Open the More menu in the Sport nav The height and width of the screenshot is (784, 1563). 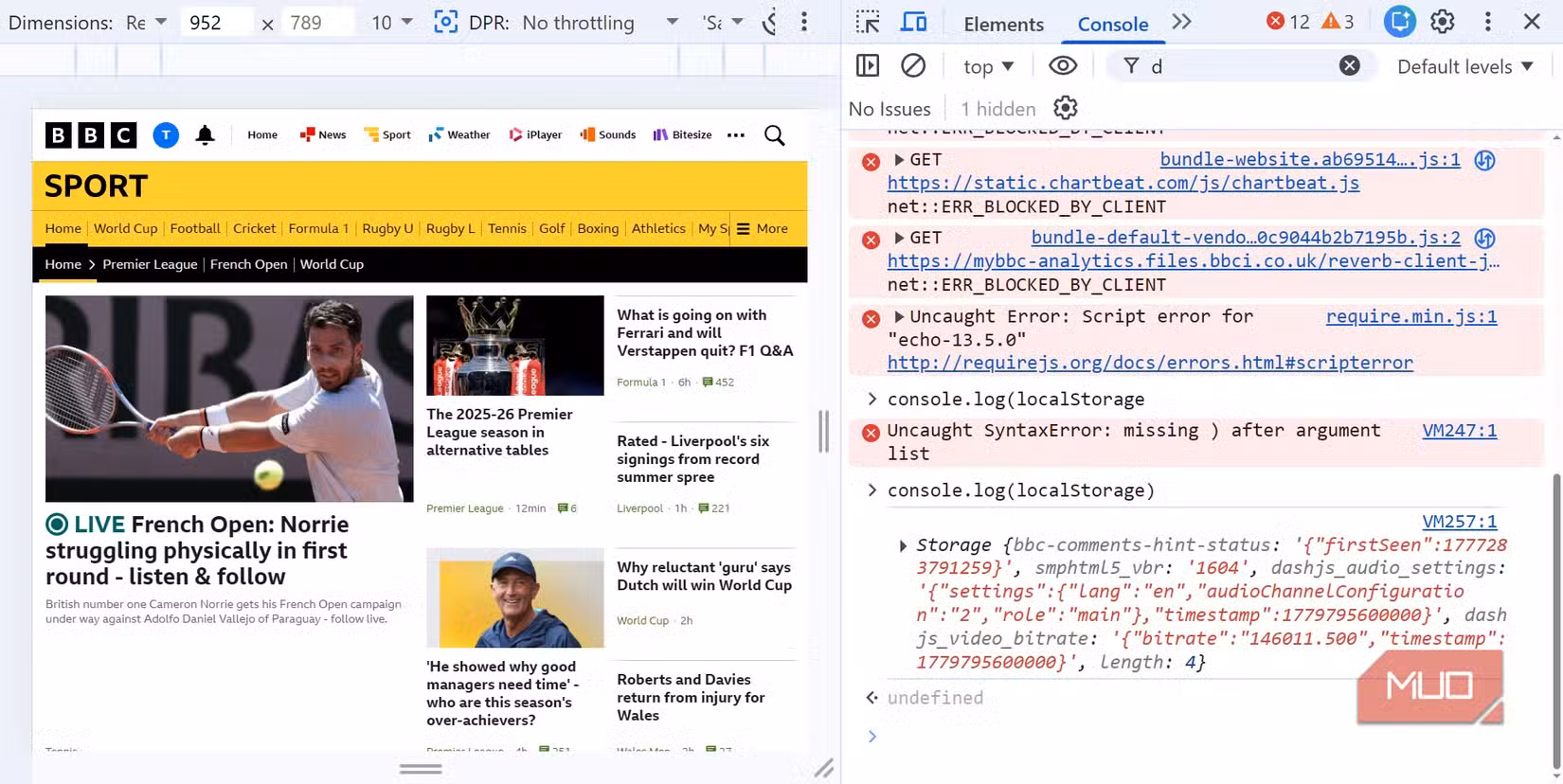coord(763,228)
